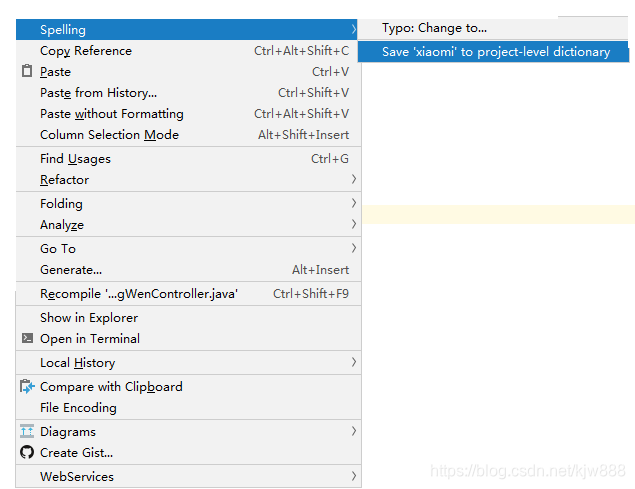Select the Paste menu item
This screenshot has width=635, height=489.
(188, 72)
